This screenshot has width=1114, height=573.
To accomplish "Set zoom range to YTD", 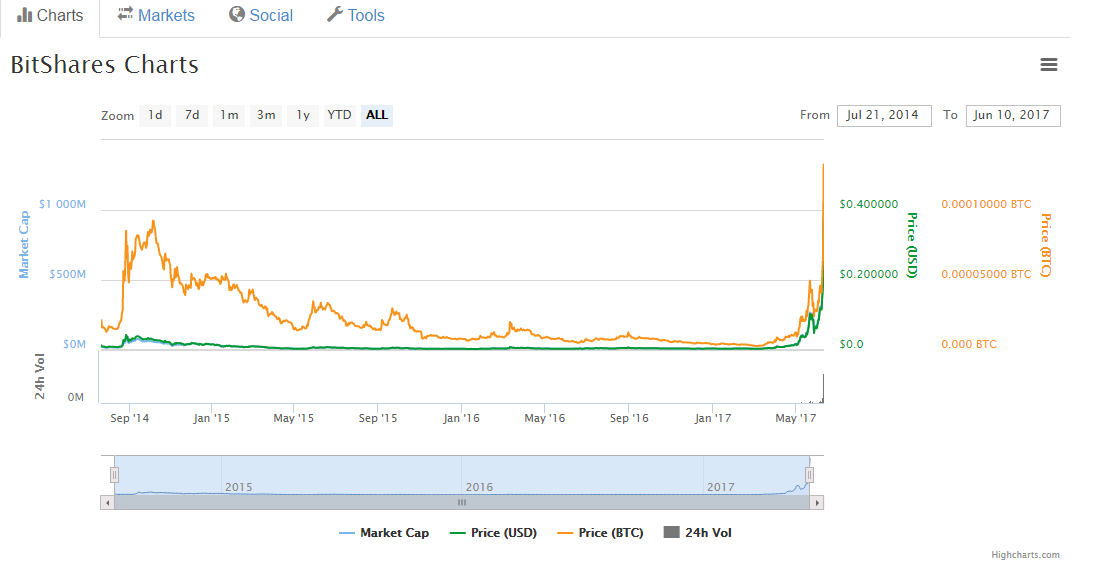I will 340,115.
